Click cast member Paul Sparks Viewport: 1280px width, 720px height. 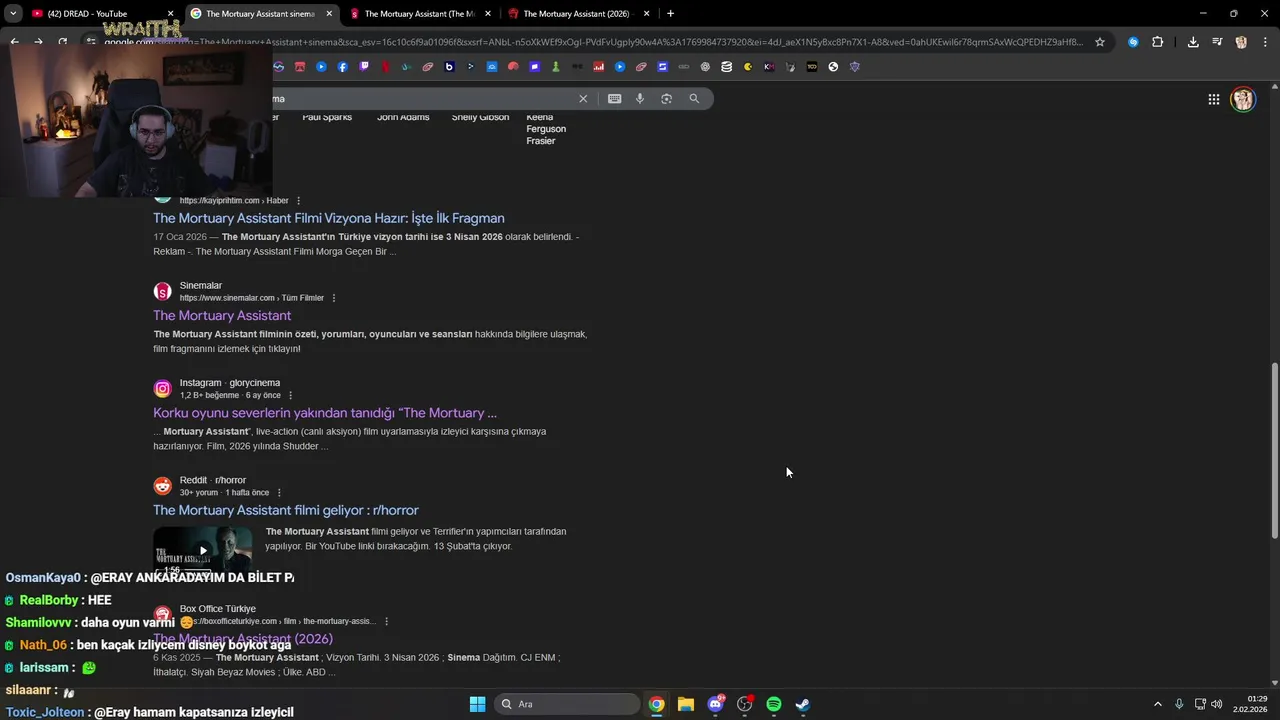327,117
